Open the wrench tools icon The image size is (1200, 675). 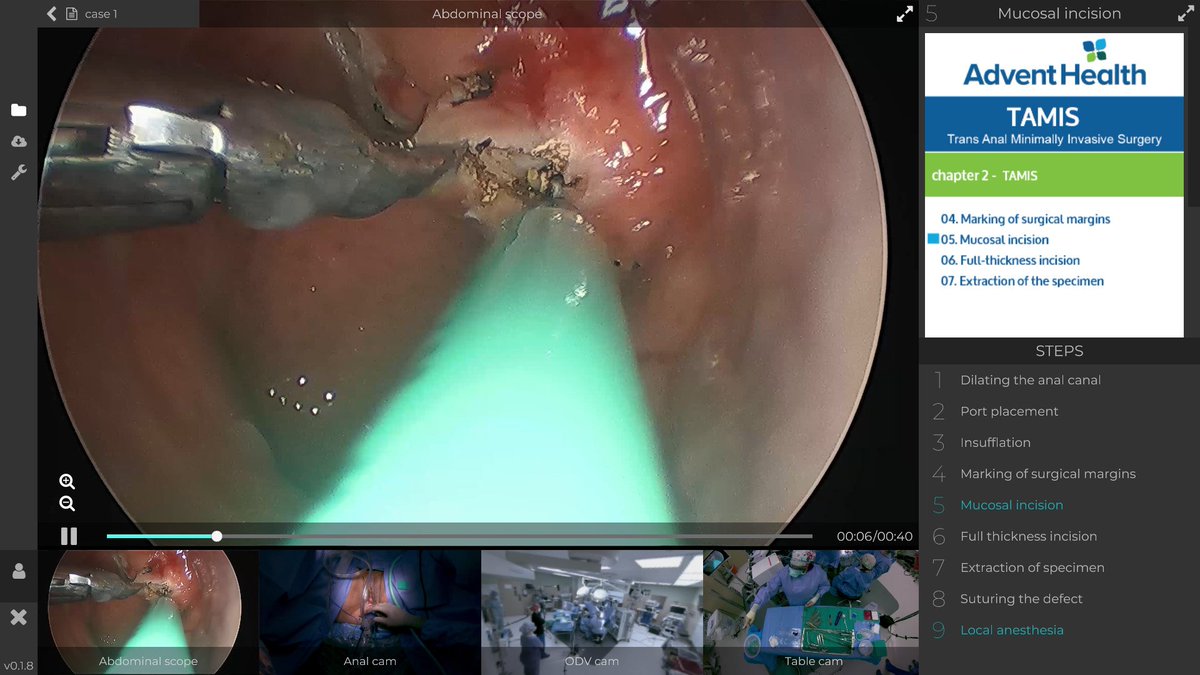(18, 172)
